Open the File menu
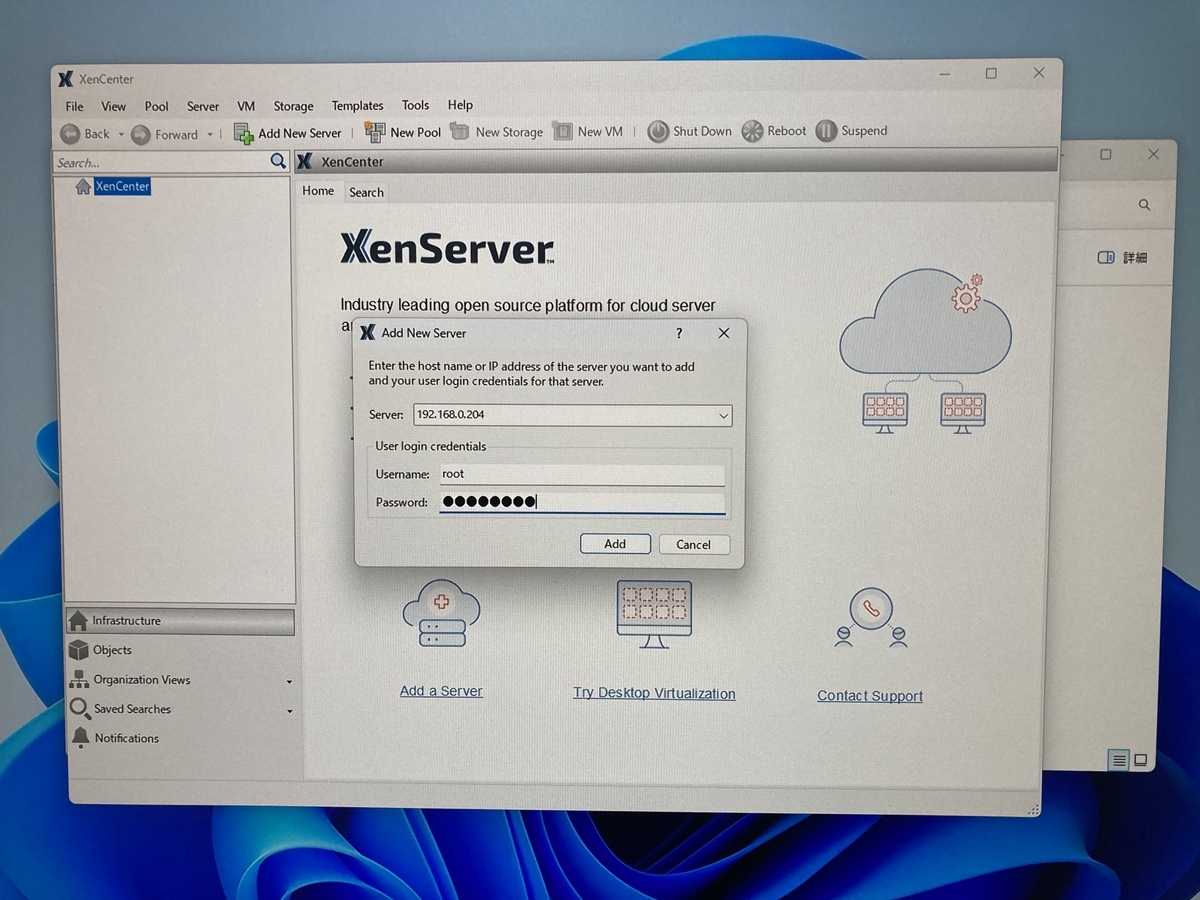The width and height of the screenshot is (1200, 900). click(x=75, y=106)
